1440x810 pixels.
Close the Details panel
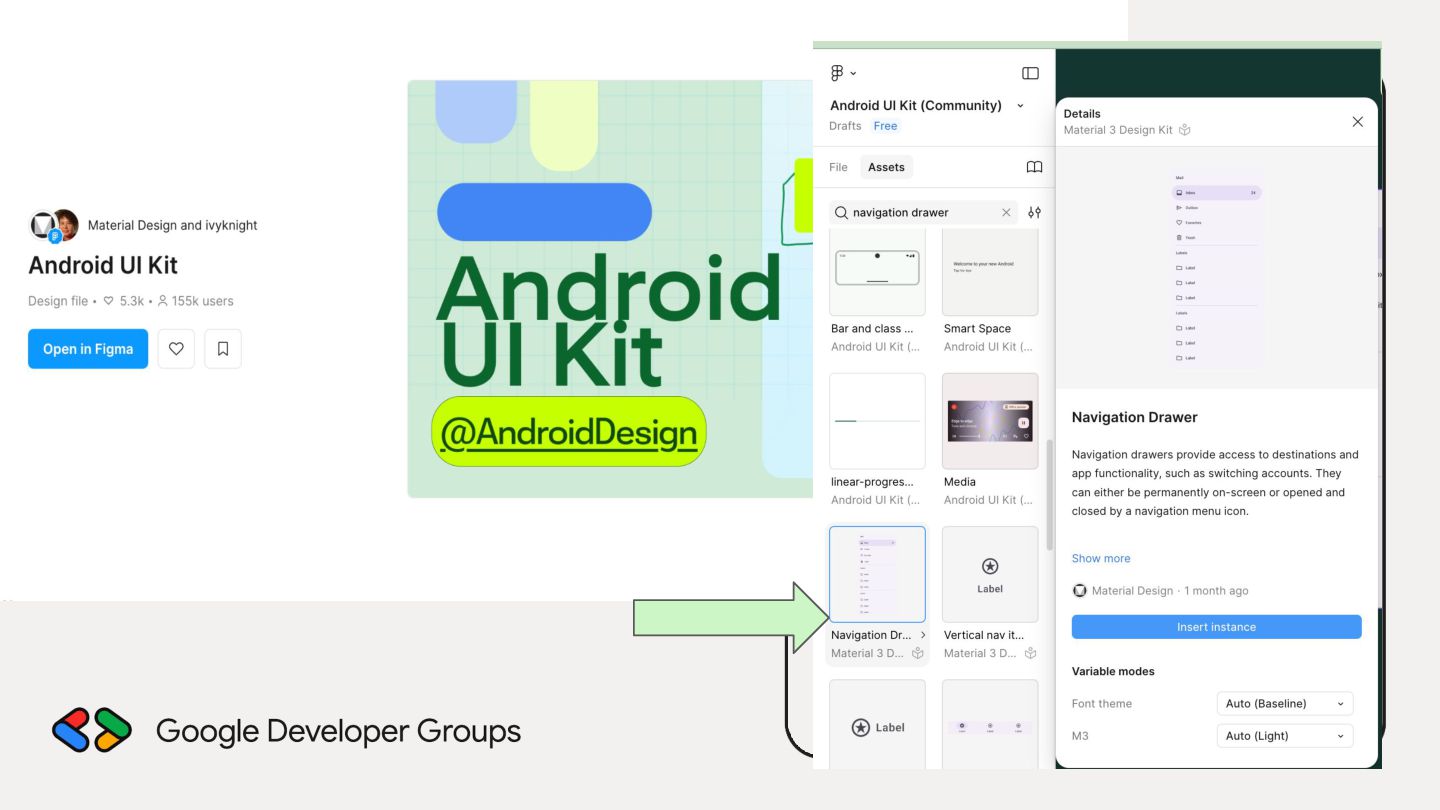pyautogui.click(x=1357, y=122)
